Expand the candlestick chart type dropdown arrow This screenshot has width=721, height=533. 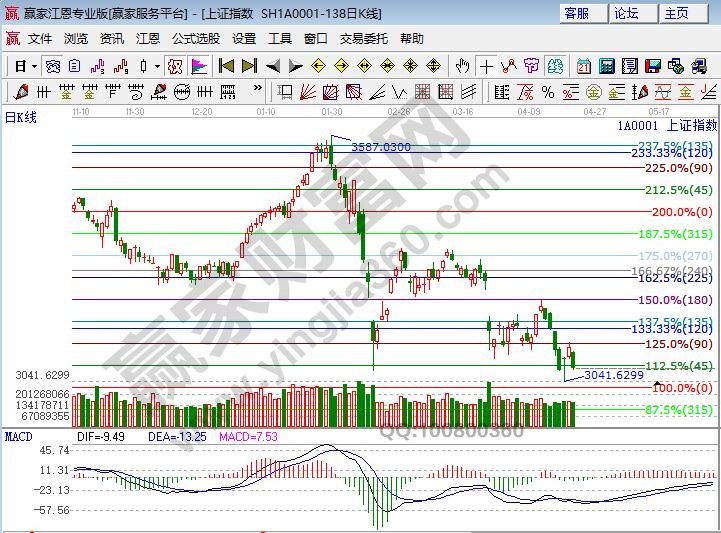(x=156, y=66)
